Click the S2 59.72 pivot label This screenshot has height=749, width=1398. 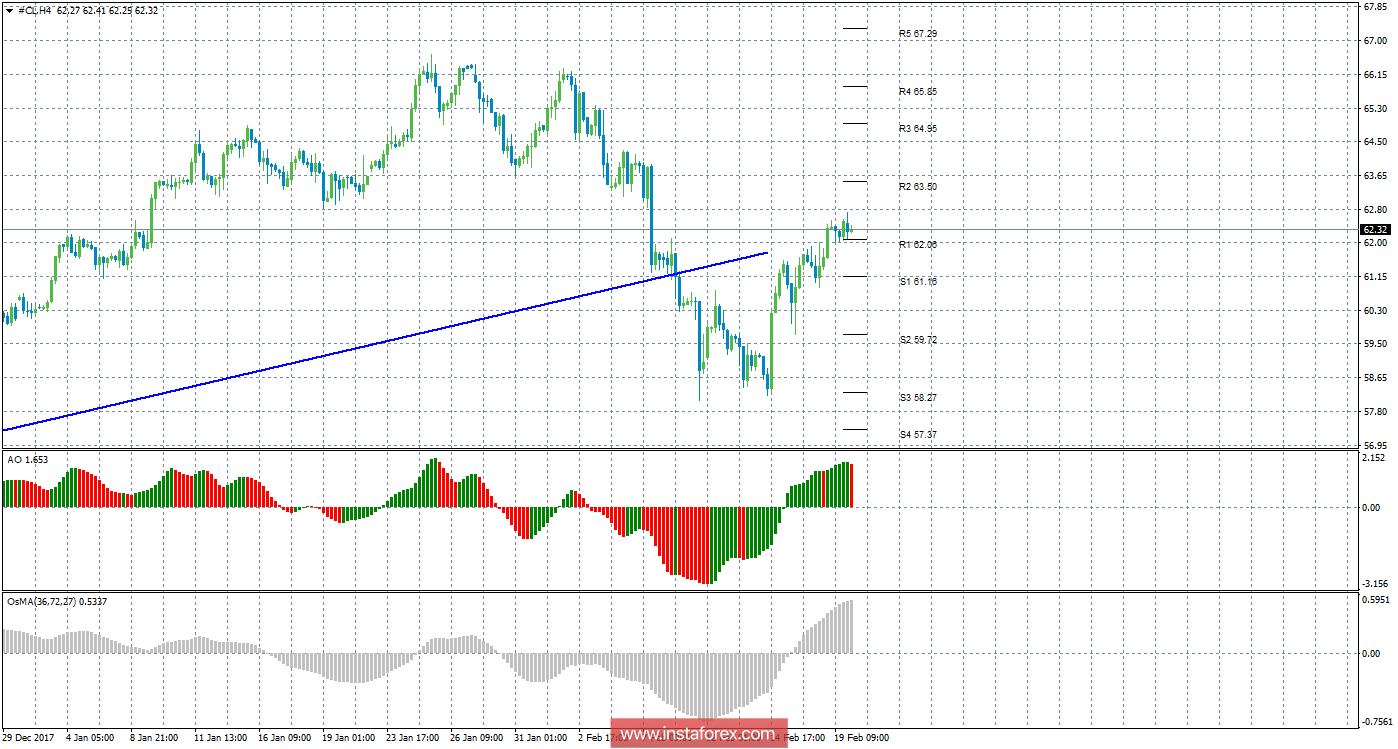pos(917,340)
